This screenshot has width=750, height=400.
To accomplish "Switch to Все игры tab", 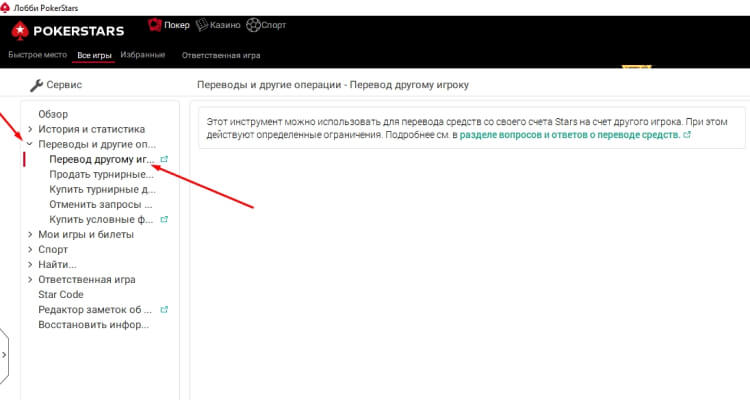I will 94,56.
